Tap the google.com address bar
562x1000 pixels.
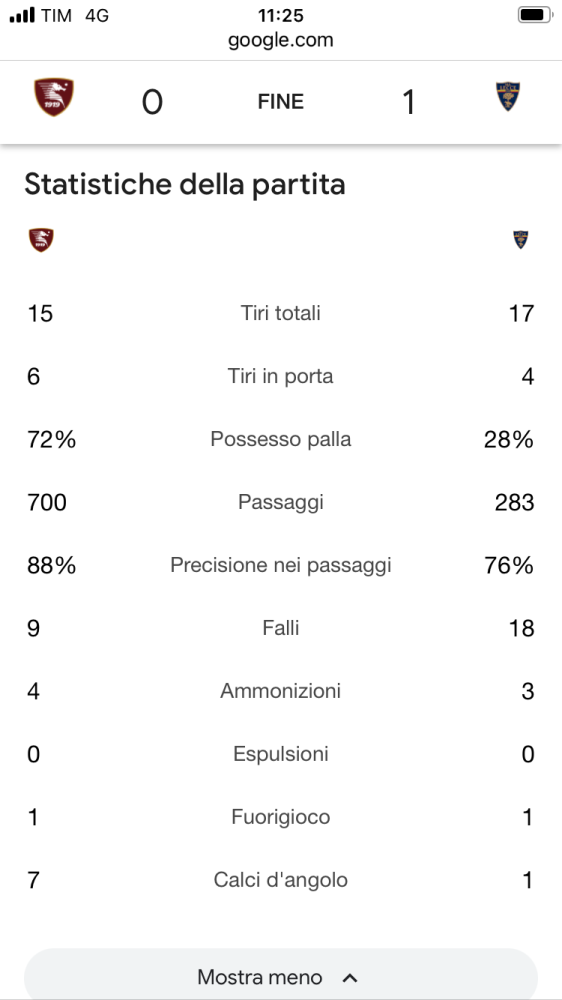(281, 40)
